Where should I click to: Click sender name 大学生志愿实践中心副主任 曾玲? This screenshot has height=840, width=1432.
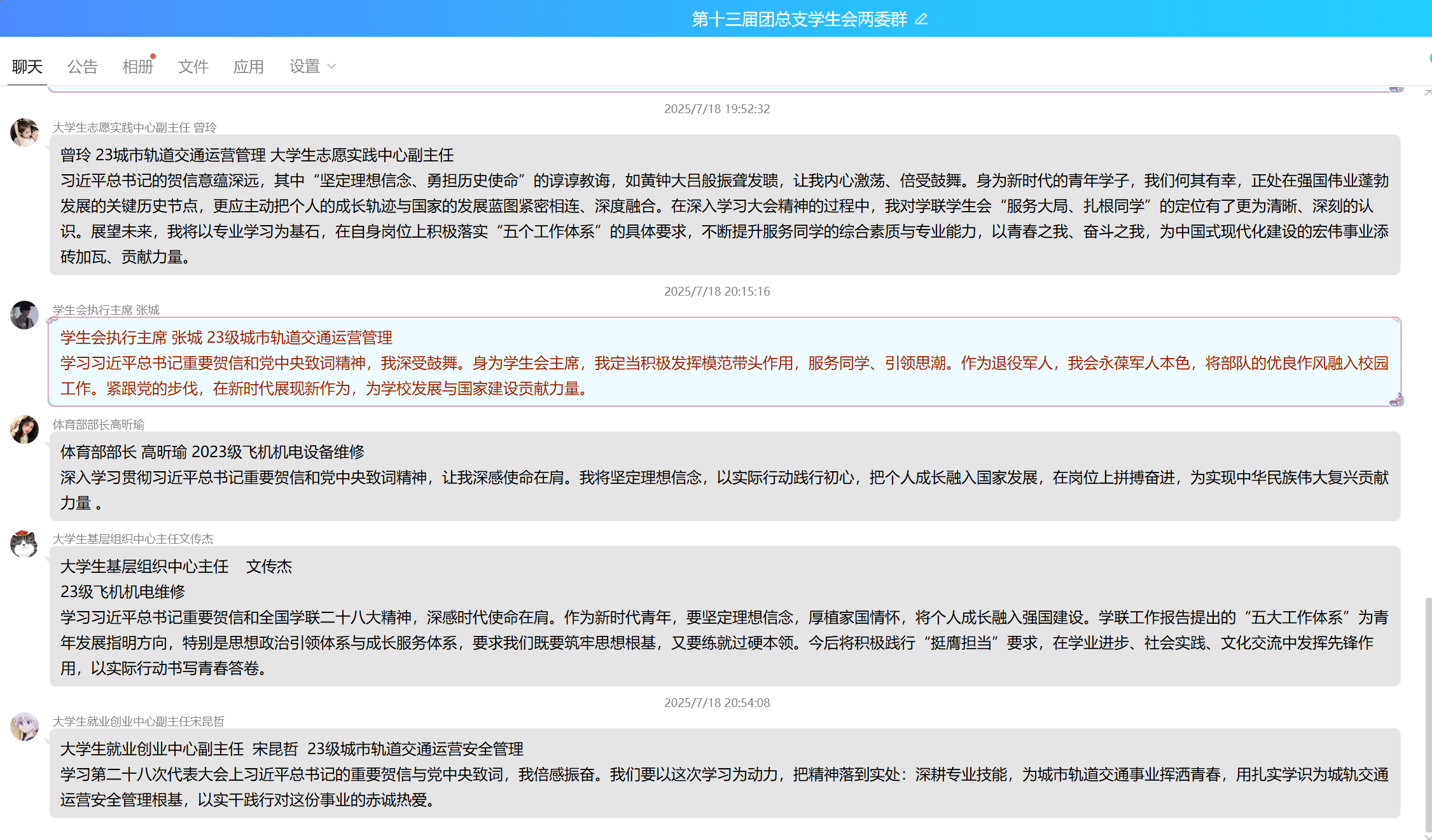point(134,127)
